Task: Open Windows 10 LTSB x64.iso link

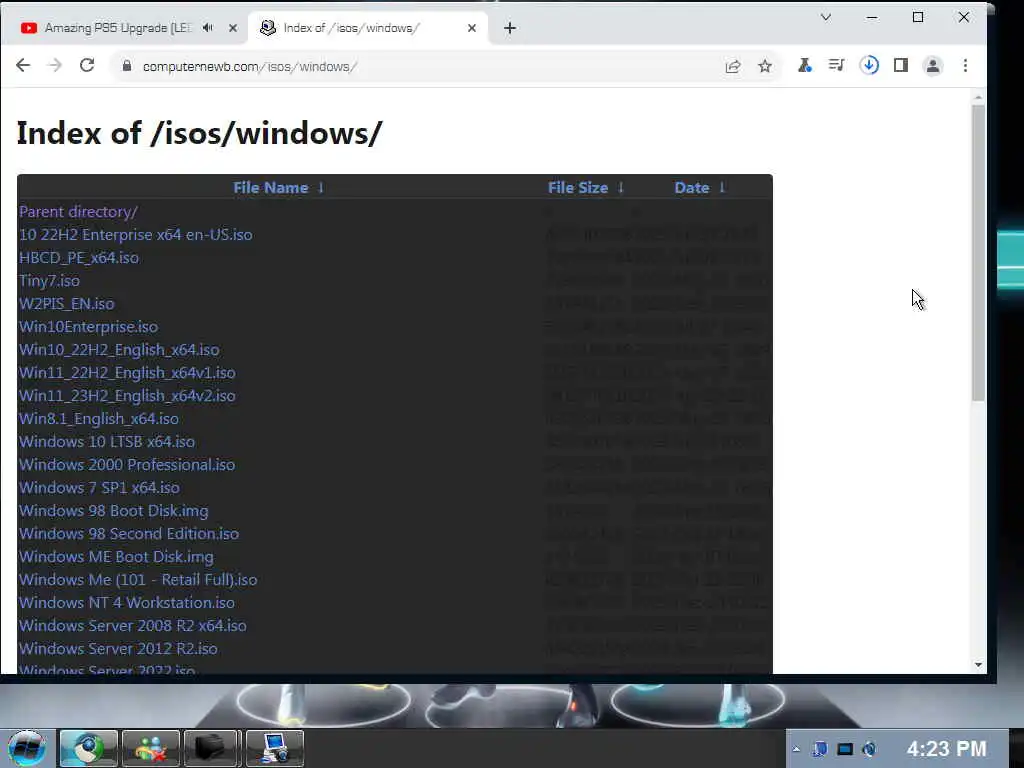Action: tap(107, 441)
